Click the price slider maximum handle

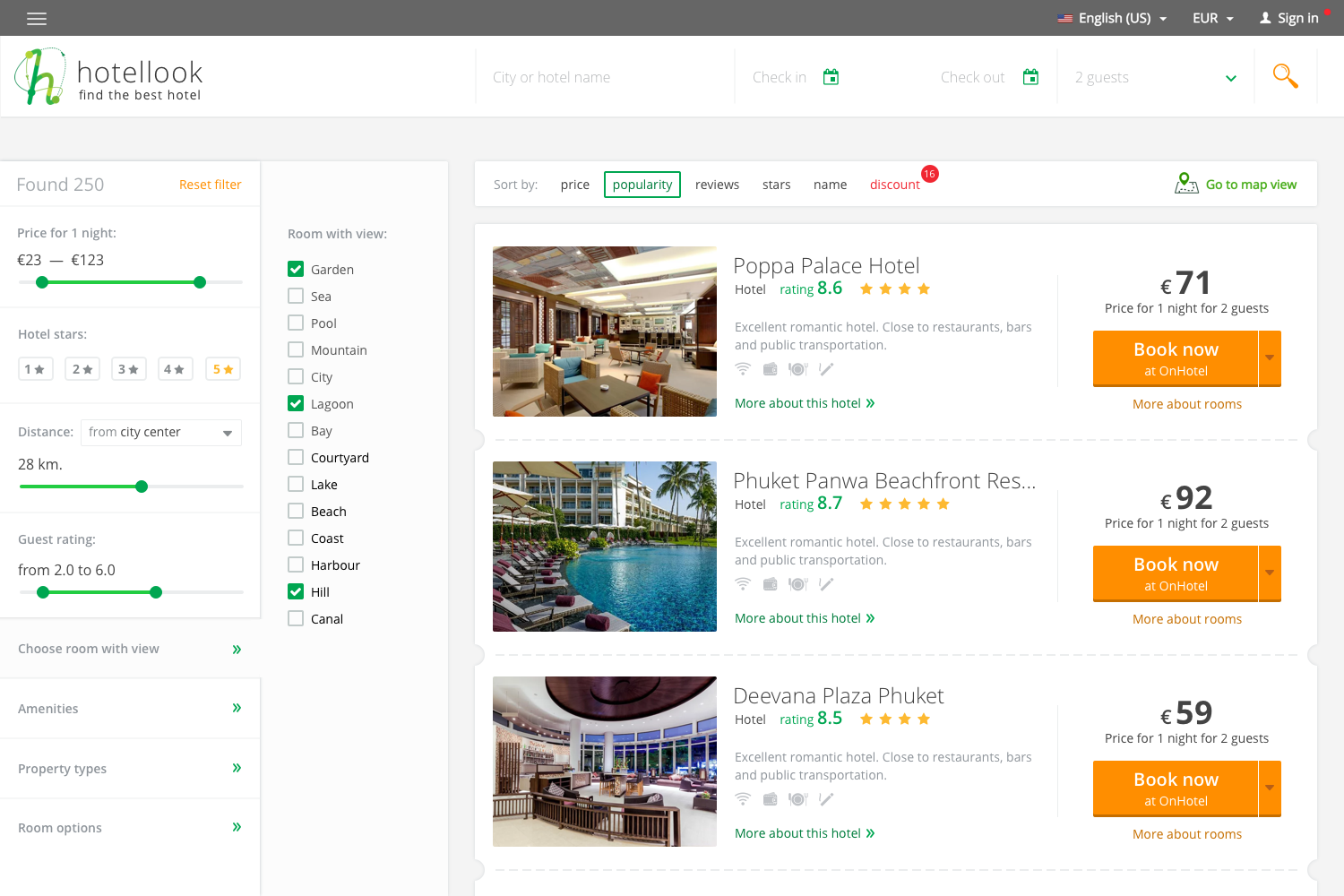click(200, 282)
